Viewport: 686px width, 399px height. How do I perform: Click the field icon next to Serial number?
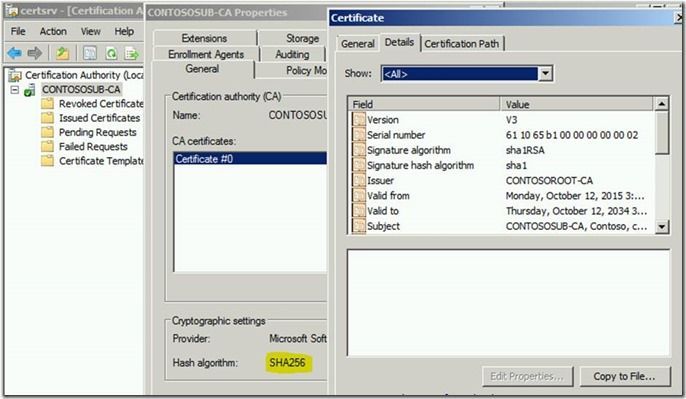click(359, 135)
